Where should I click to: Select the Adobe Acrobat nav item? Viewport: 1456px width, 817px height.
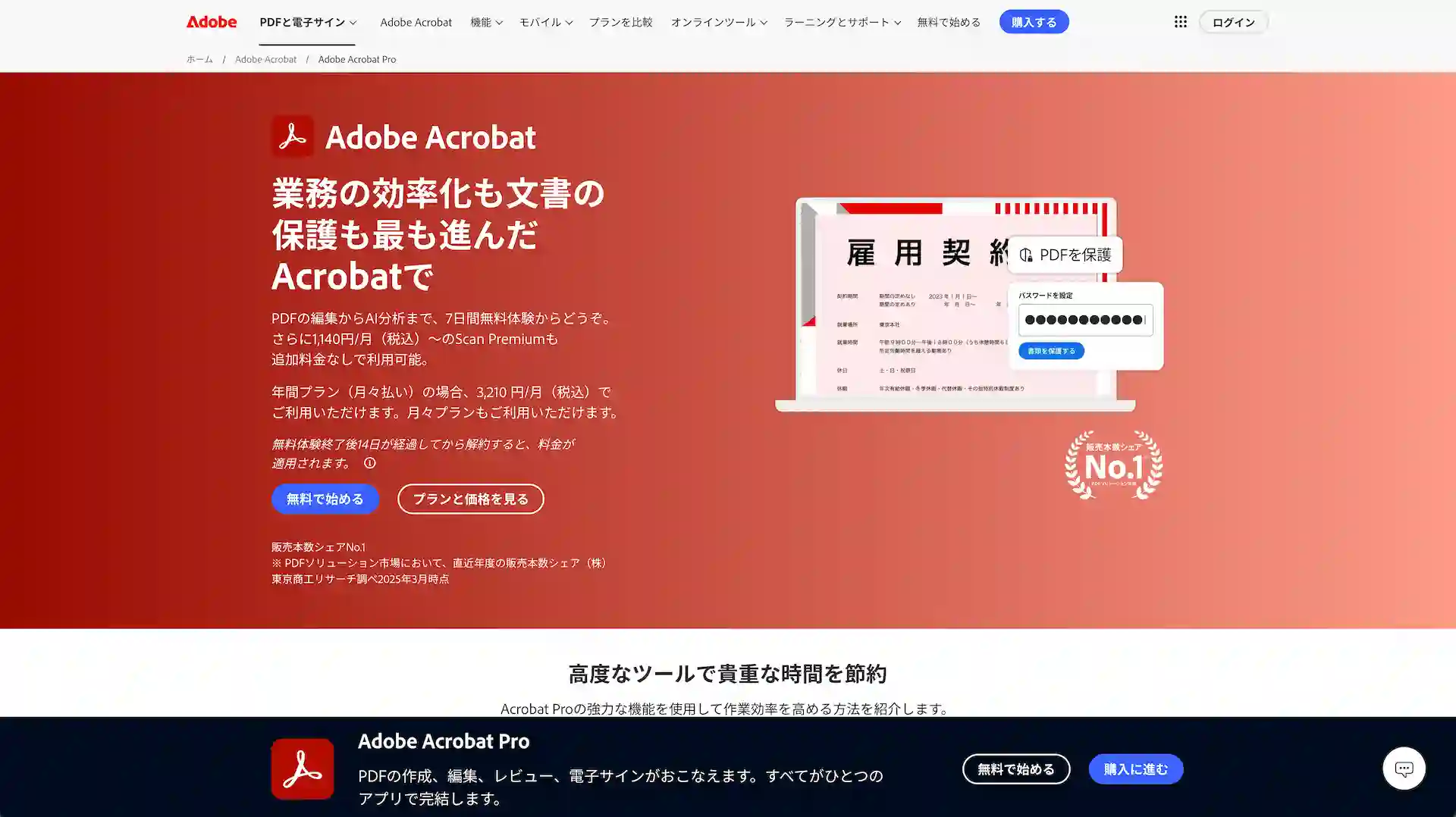coord(416,22)
